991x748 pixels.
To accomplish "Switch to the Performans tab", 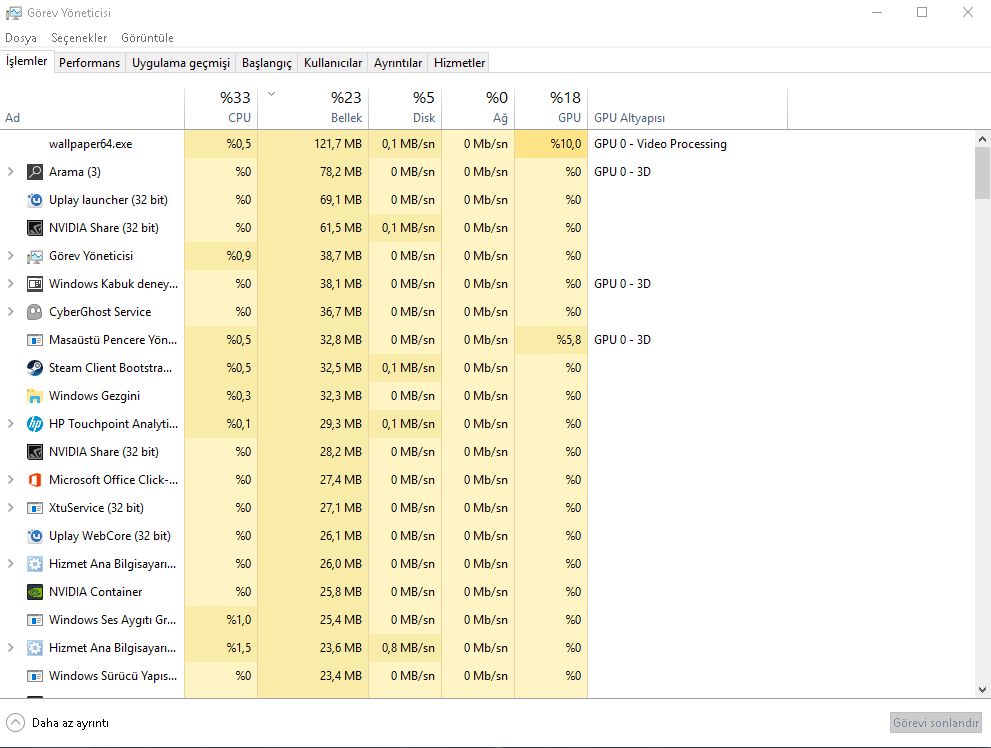I will [x=89, y=63].
